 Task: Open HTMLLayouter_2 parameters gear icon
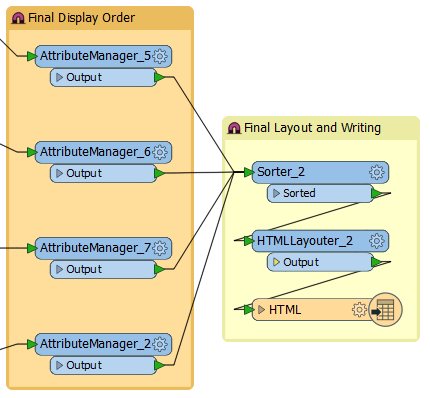(377, 241)
